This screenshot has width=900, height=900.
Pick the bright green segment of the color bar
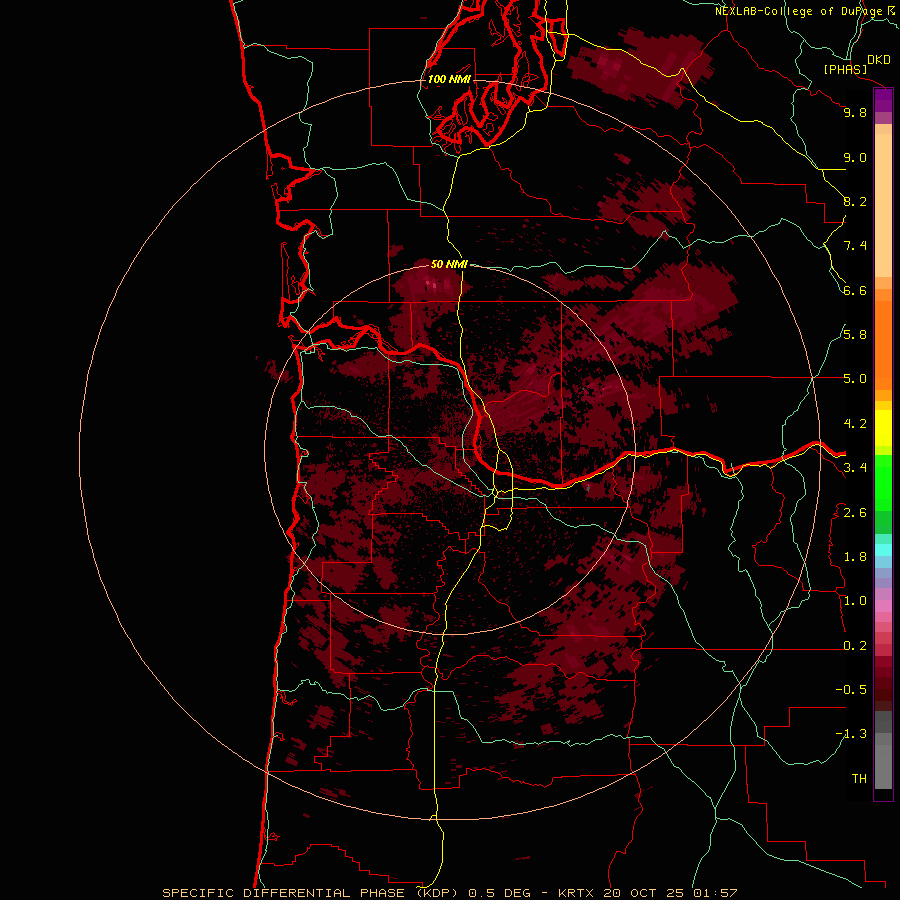883,484
